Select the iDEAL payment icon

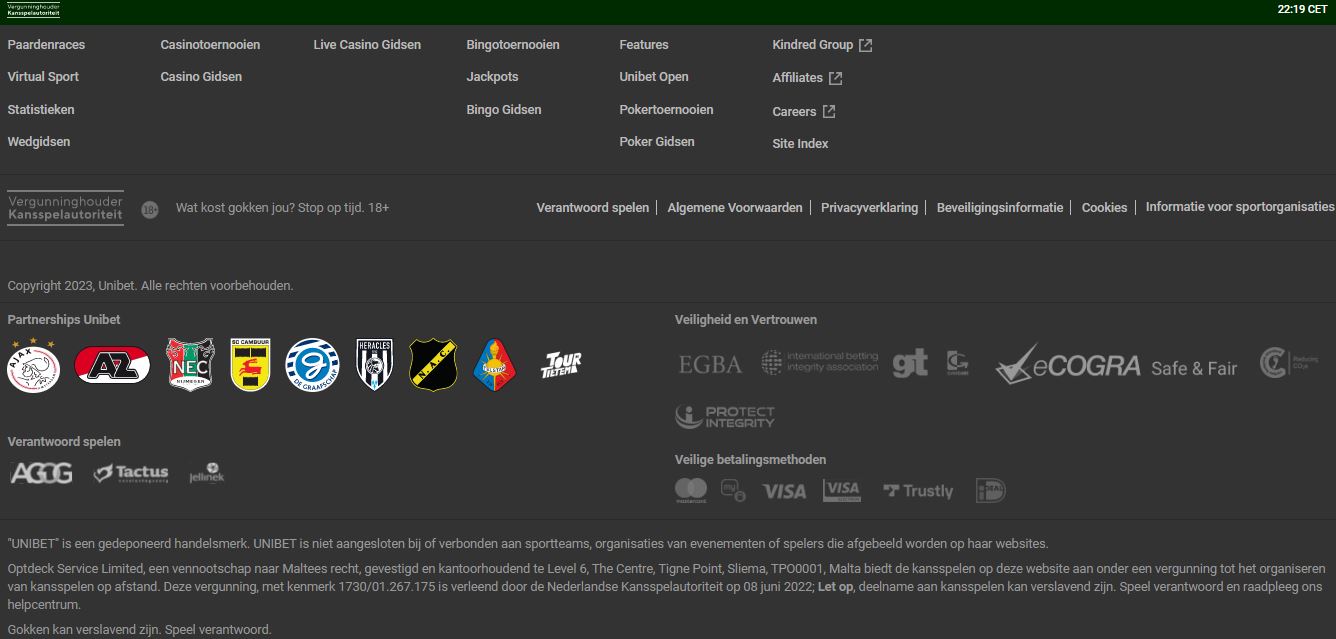tap(990, 491)
